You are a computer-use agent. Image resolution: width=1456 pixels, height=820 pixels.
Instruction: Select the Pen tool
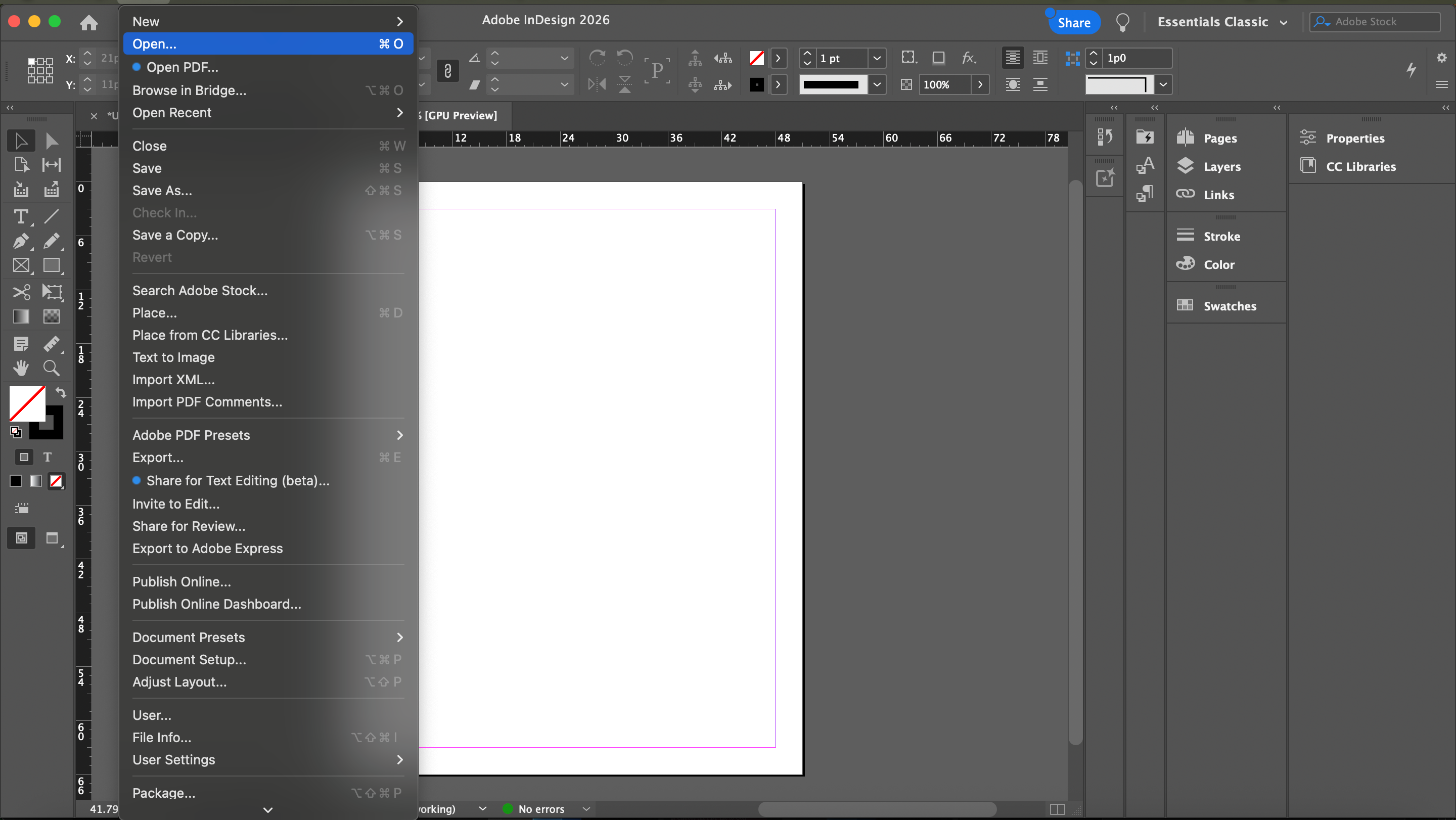click(x=21, y=241)
